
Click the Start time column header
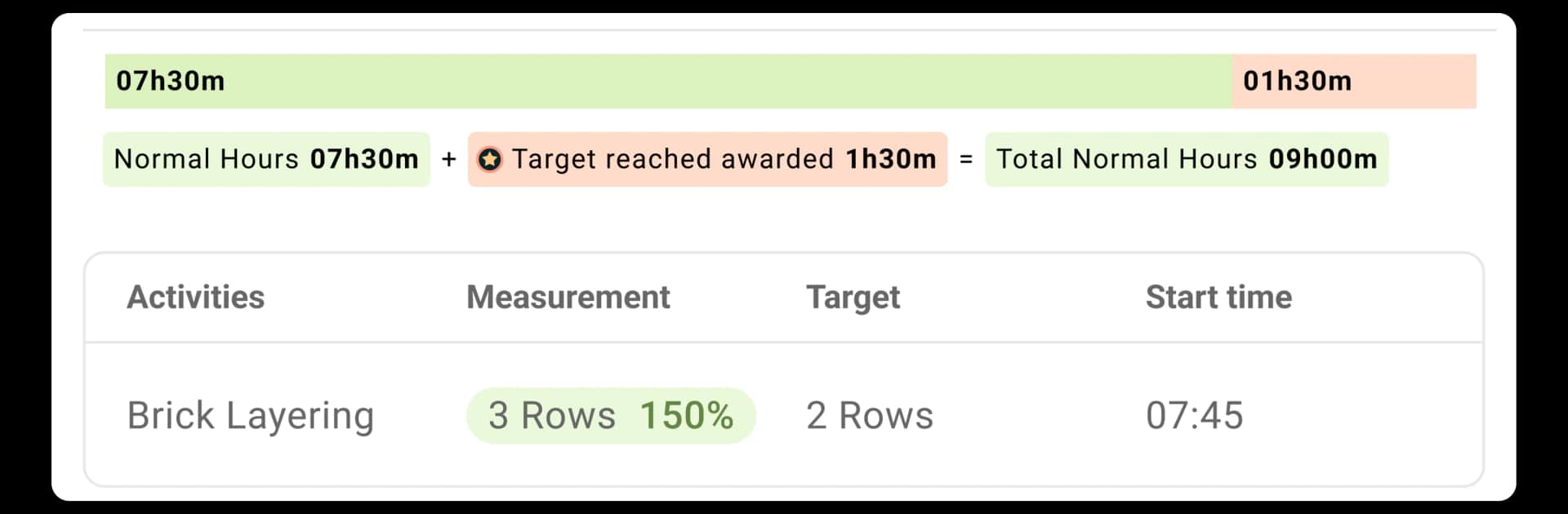(1218, 297)
